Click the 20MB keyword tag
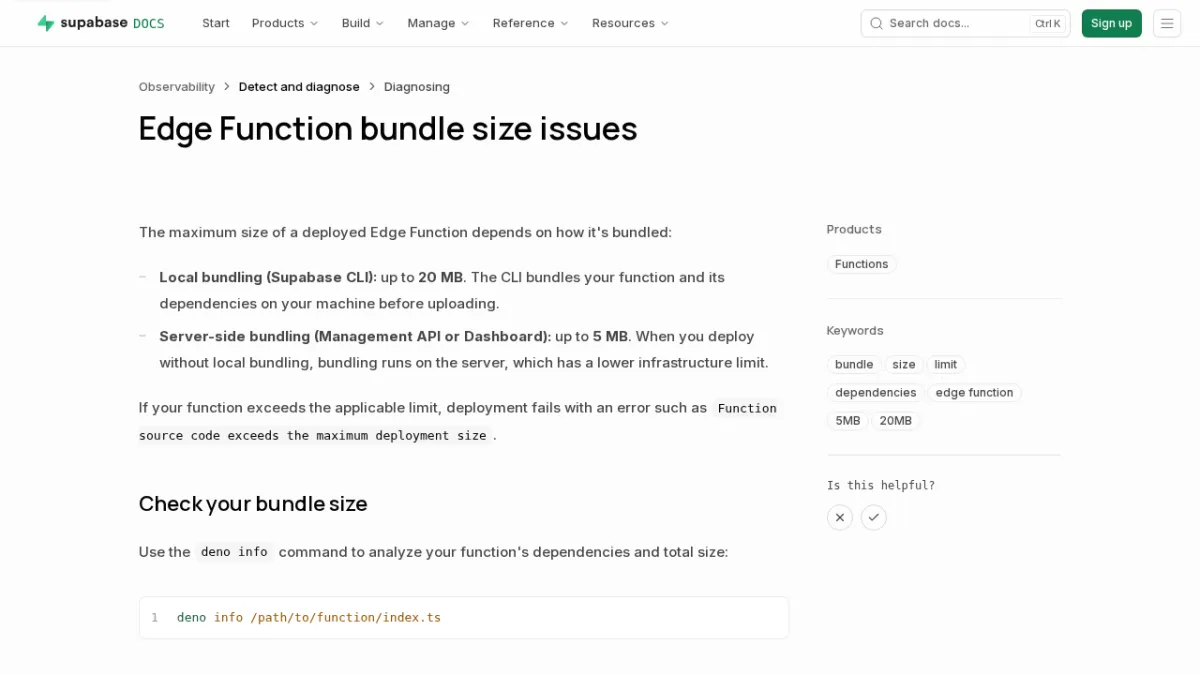This screenshot has width=1200, height=675. coord(896,421)
